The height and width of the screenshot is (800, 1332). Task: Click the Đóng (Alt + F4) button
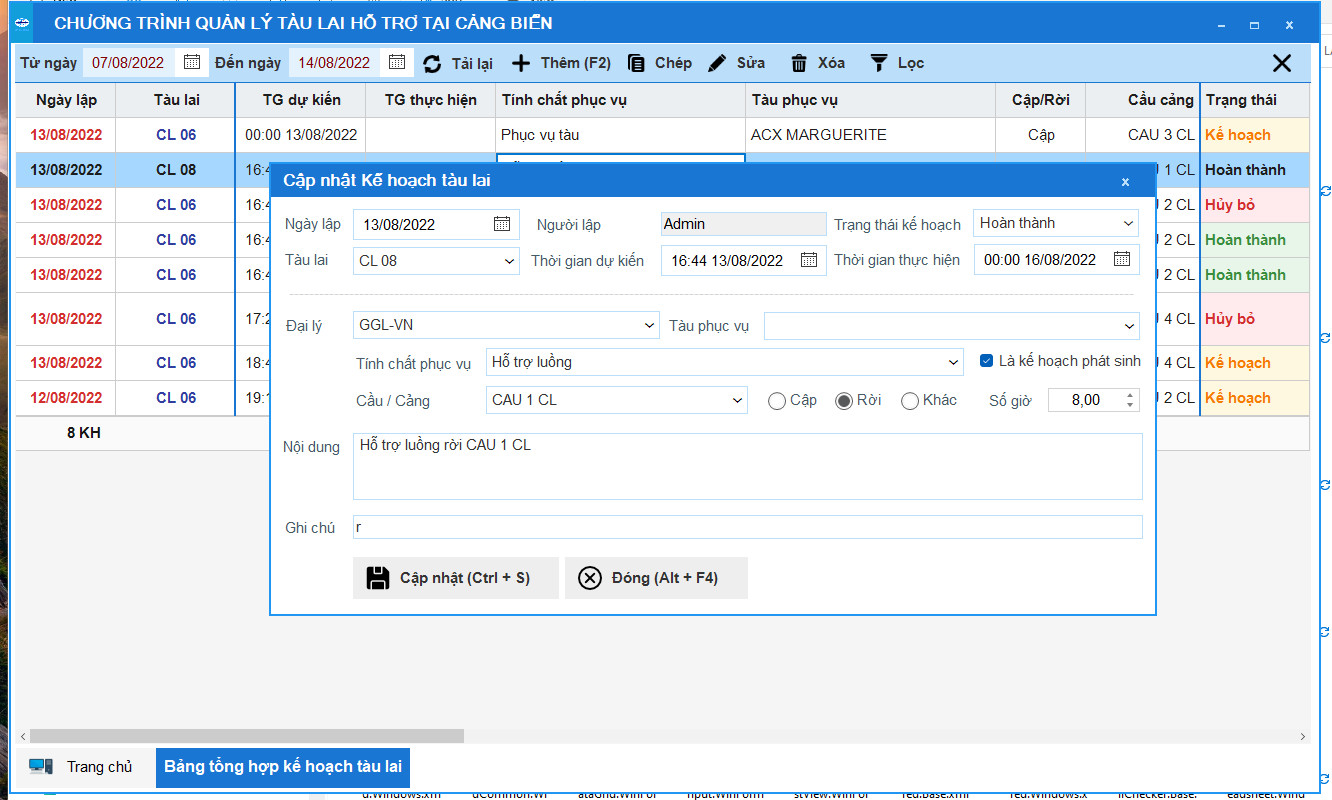click(656, 578)
